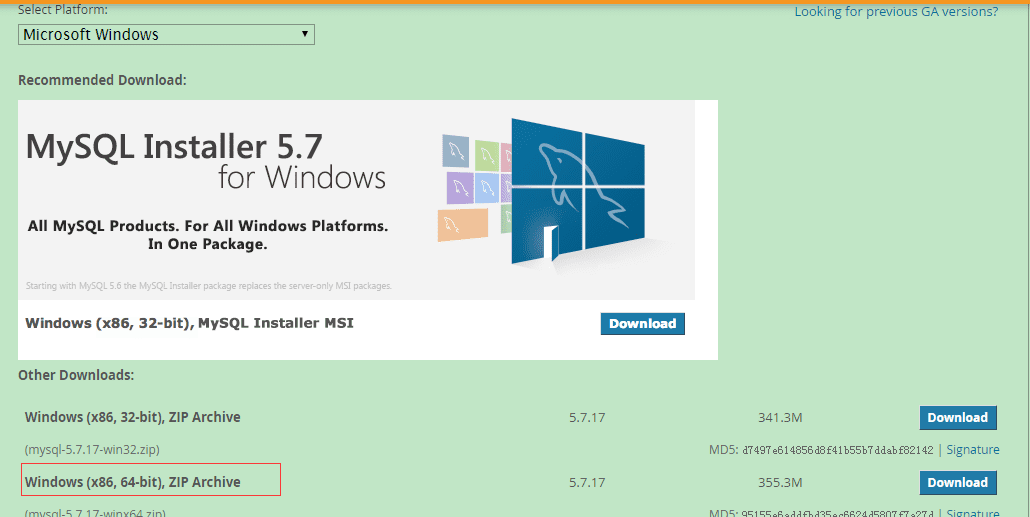Image resolution: width=1030 pixels, height=517 pixels.
Task: Click Windows (x86, 32-bit), MySQL Installer MSI label
Action: pos(189,323)
